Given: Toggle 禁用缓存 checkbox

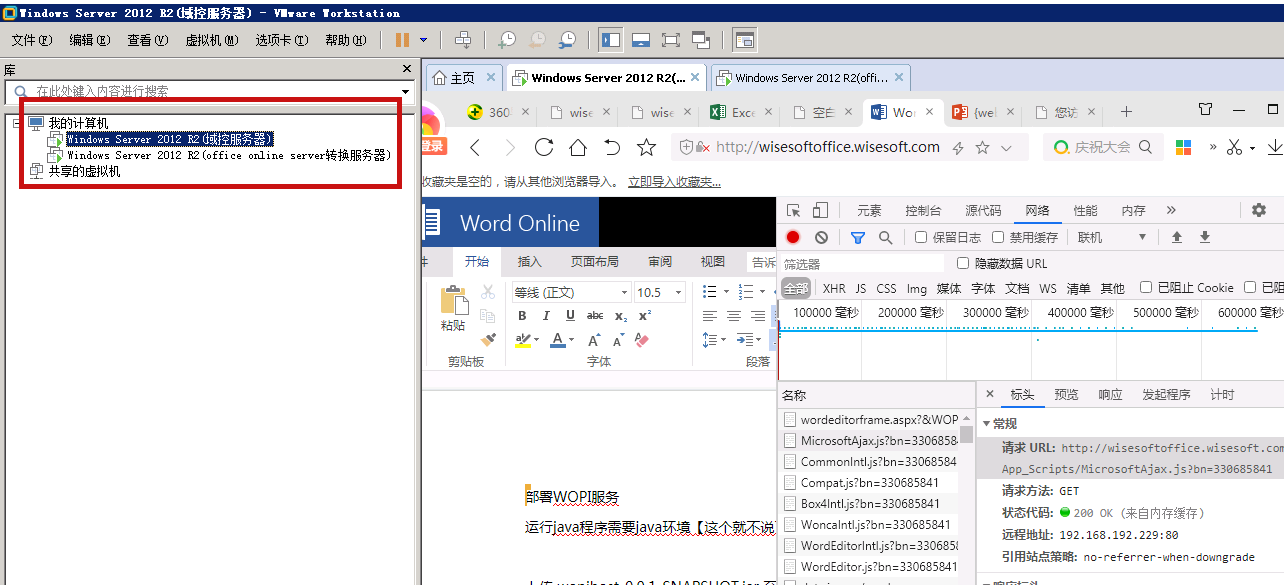Looking at the screenshot, I should click(998, 237).
